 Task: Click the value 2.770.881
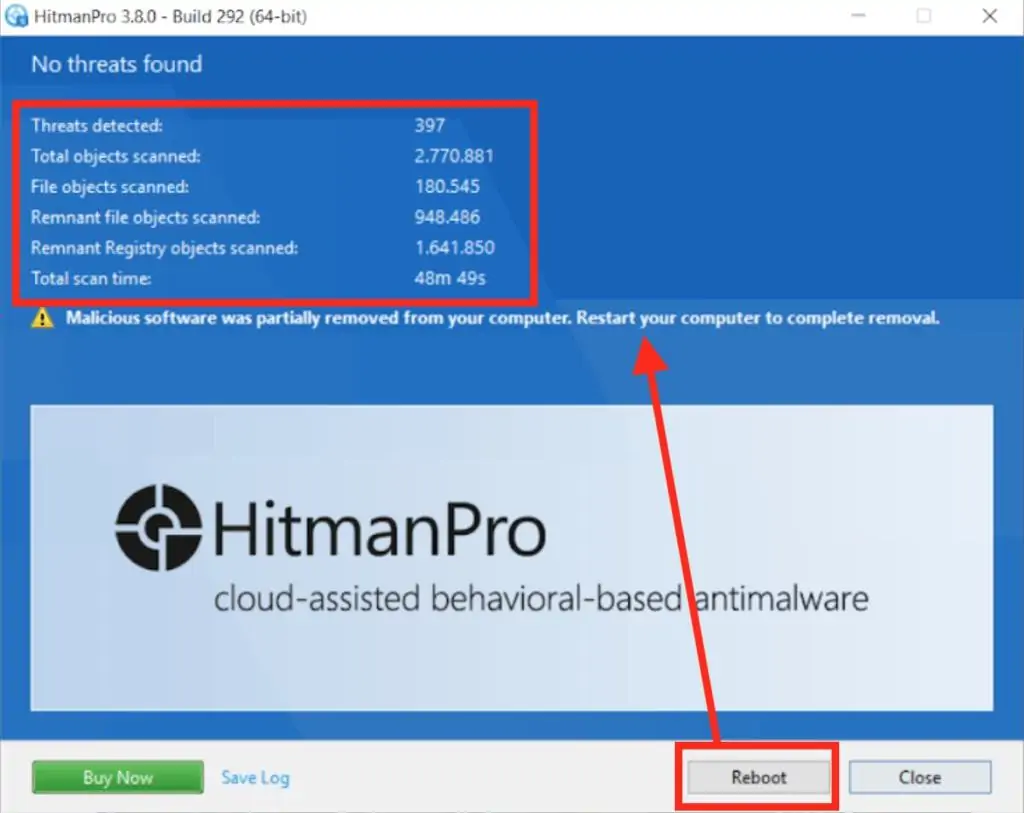point(454,156)
